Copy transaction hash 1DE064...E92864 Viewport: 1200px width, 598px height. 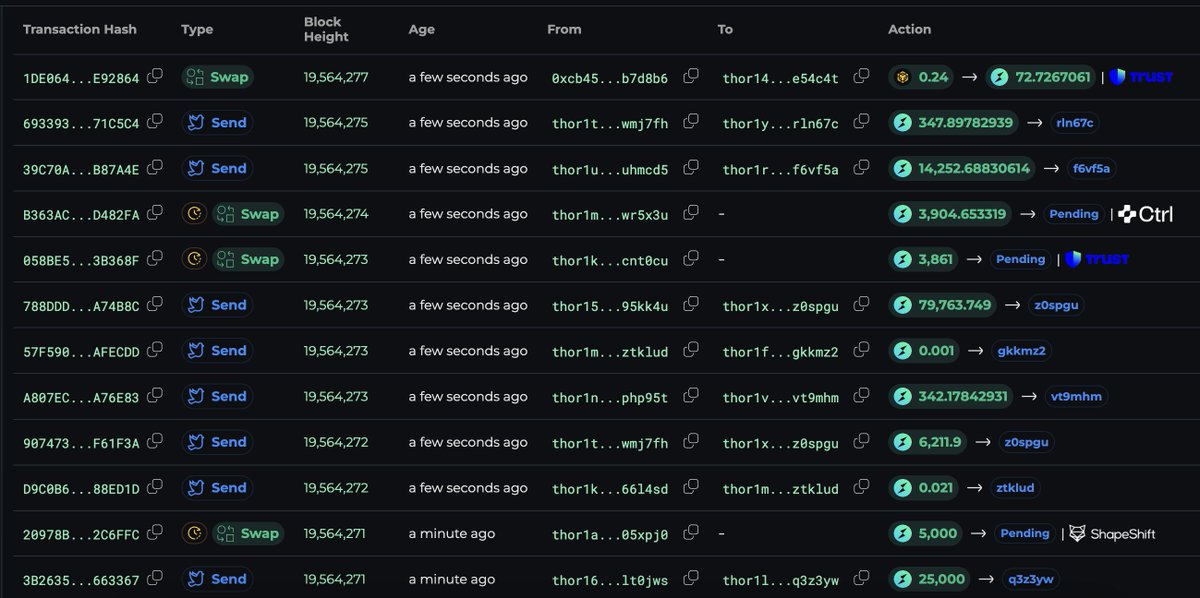pyautogui.click(x=155, y=77)
